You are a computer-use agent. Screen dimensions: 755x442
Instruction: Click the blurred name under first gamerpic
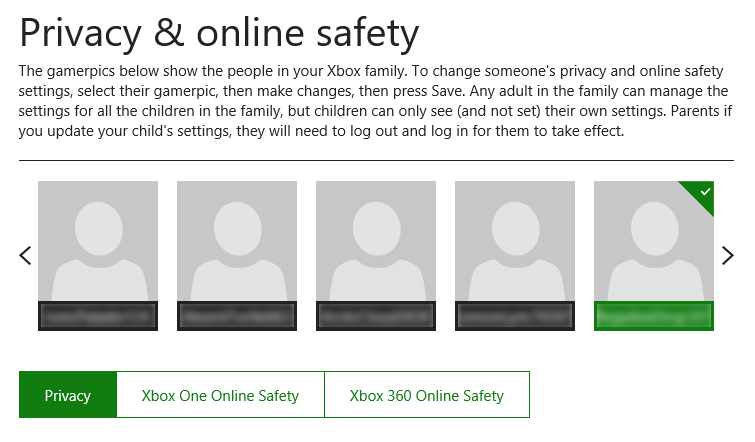coord(98,316)
